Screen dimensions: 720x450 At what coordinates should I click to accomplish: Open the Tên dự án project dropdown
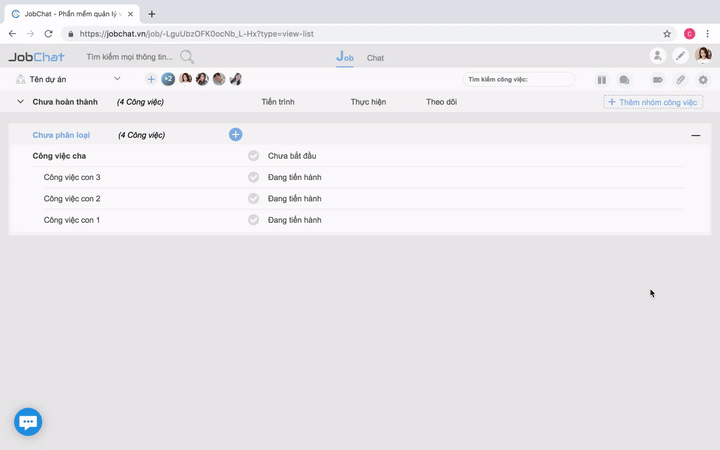(117, 79)
